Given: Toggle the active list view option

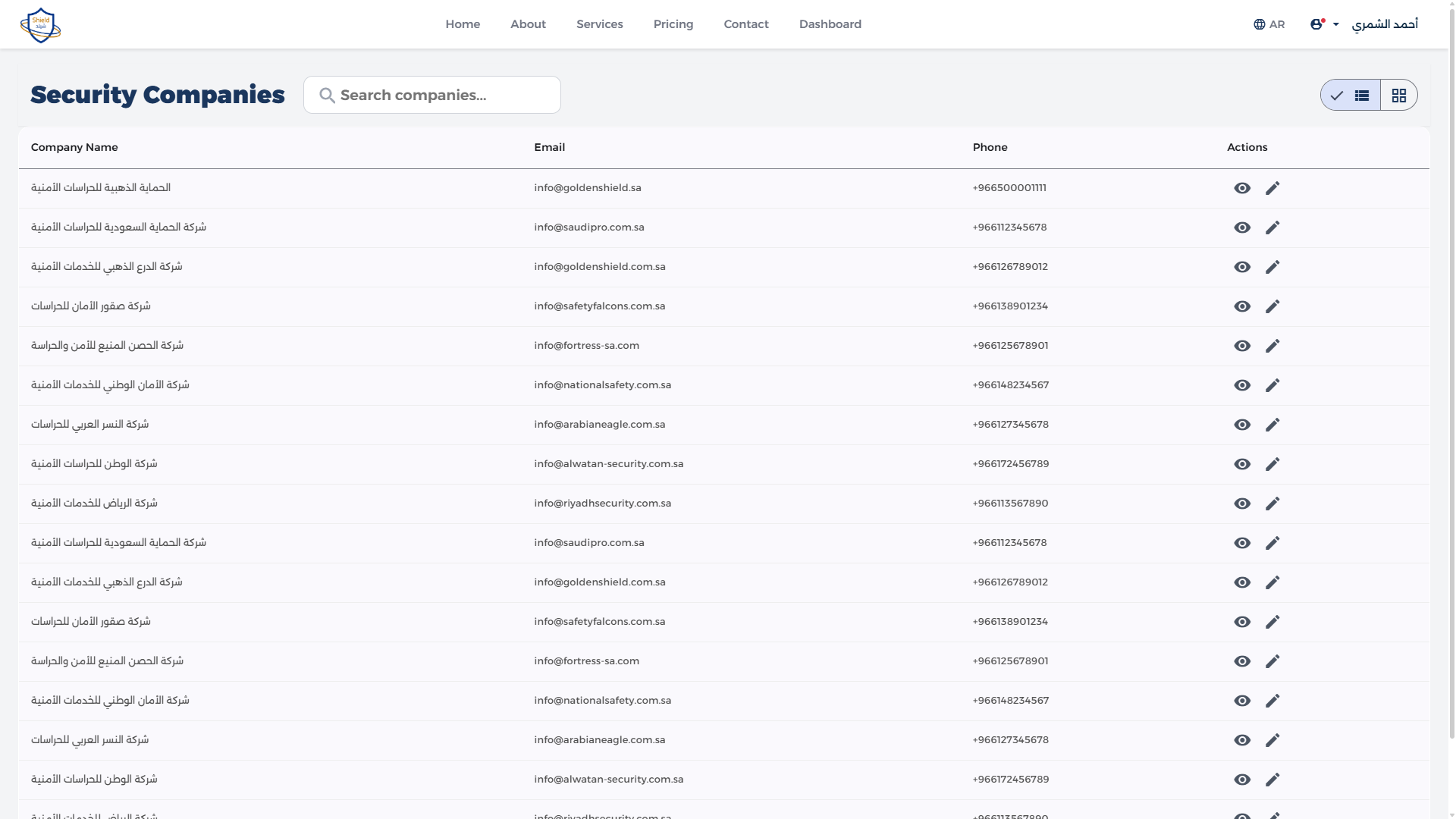Looking at the screenshot, I should tap(1350, 95).
